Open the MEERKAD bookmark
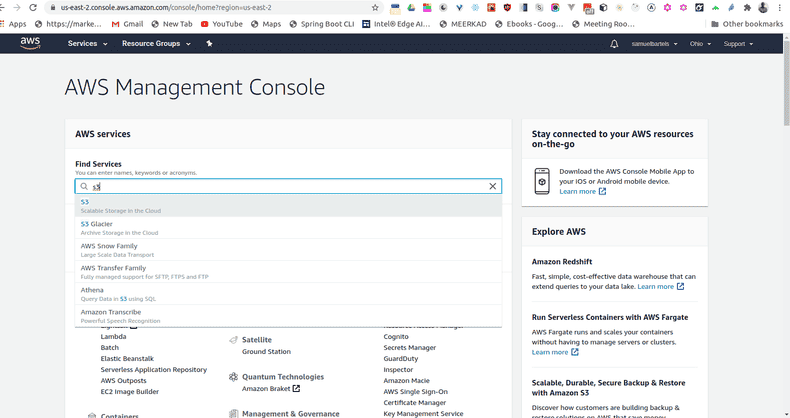Screen dimensions: 790x418 tap(463, 24)
